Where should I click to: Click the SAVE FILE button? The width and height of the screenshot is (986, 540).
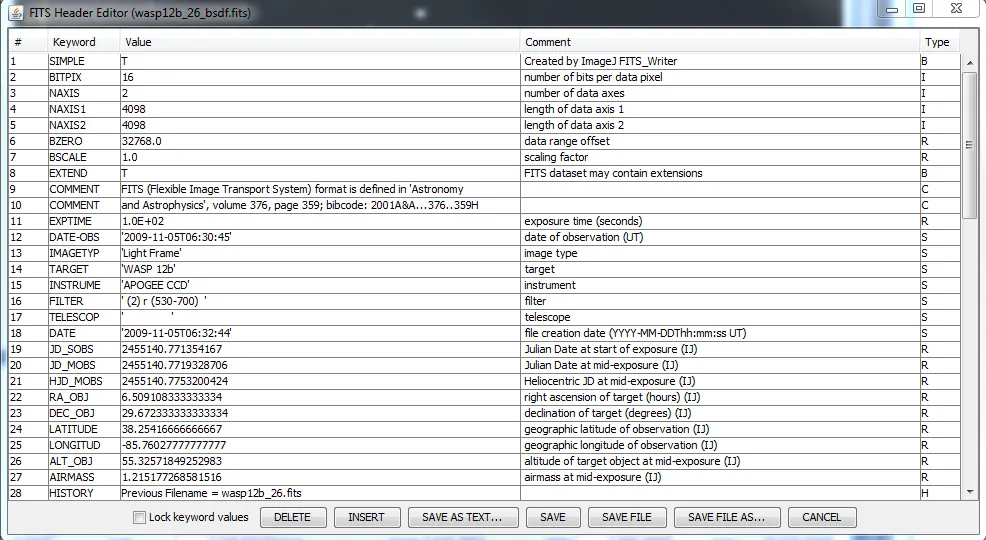pos(627,517)
